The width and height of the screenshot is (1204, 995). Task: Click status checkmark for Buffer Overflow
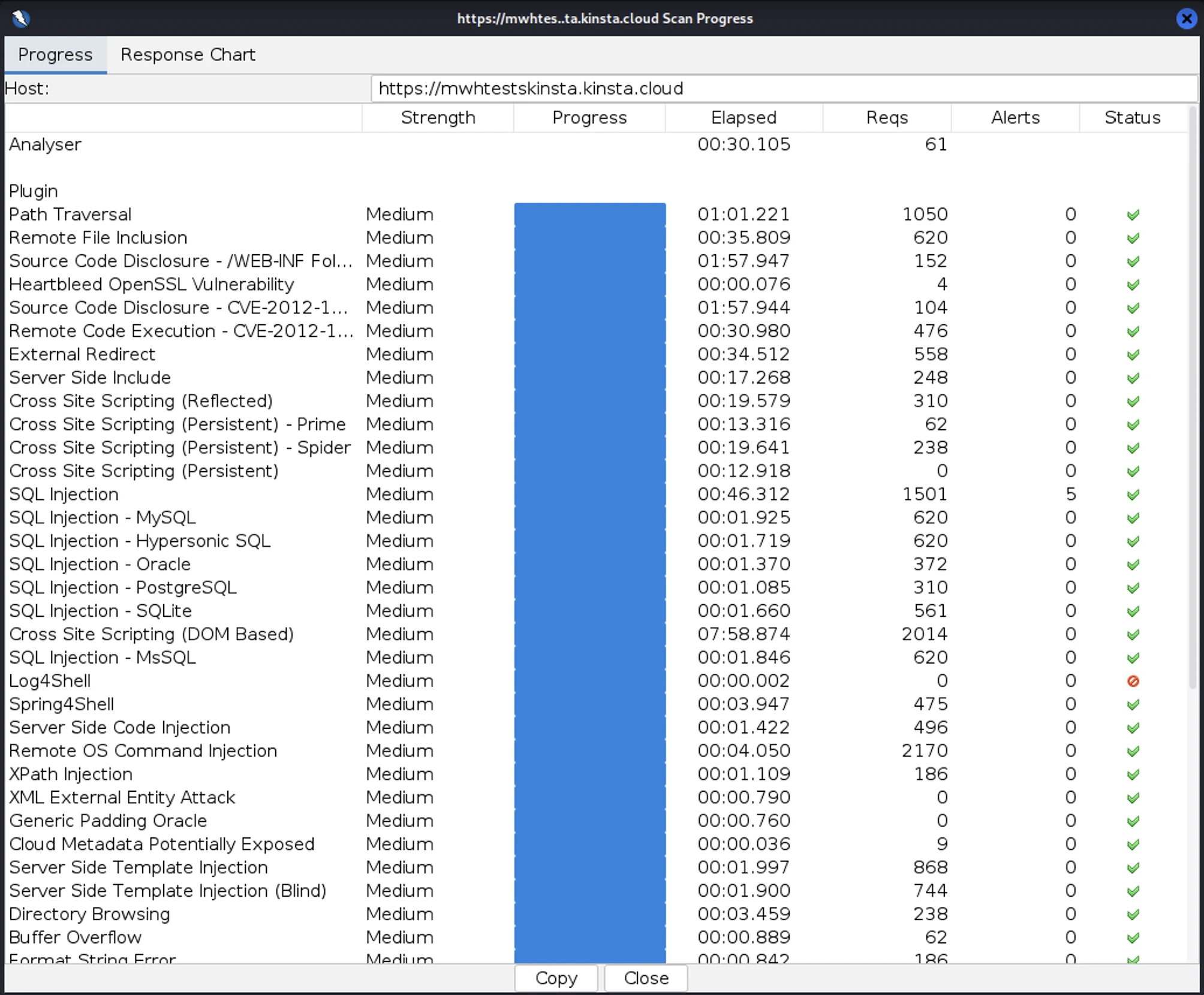(x=1133, y=937)
